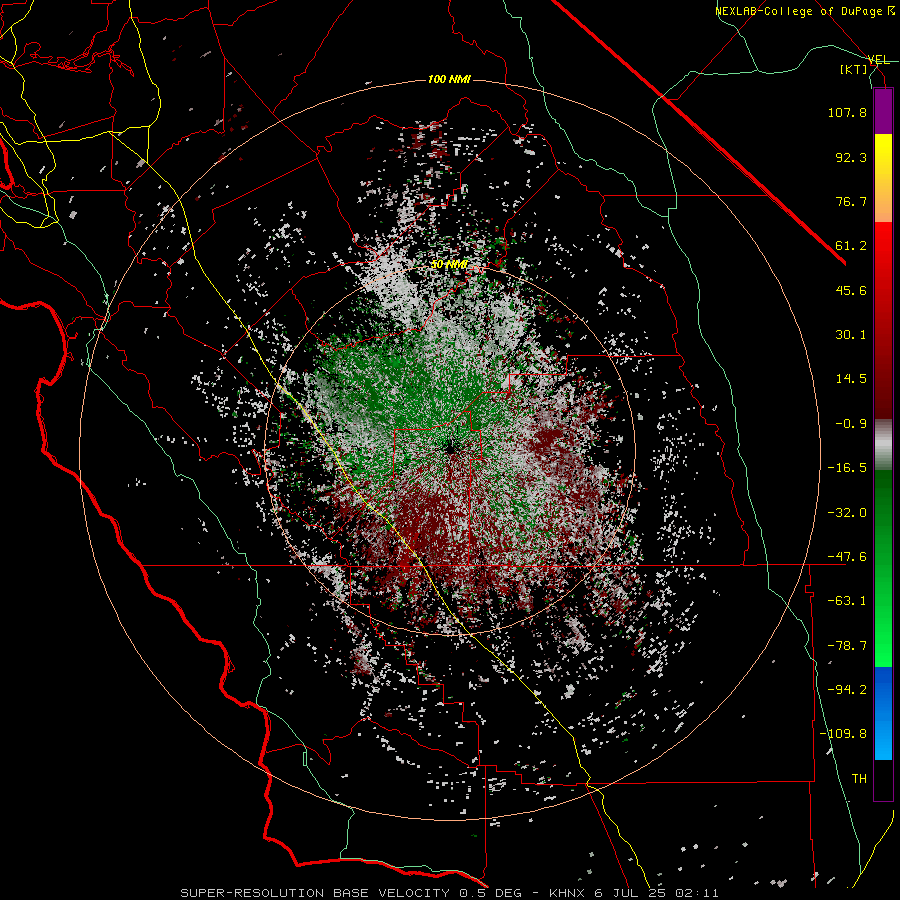Click the purple segment of velocity color bar
Viewport: 900px width, 900px height.
point(883,111)
